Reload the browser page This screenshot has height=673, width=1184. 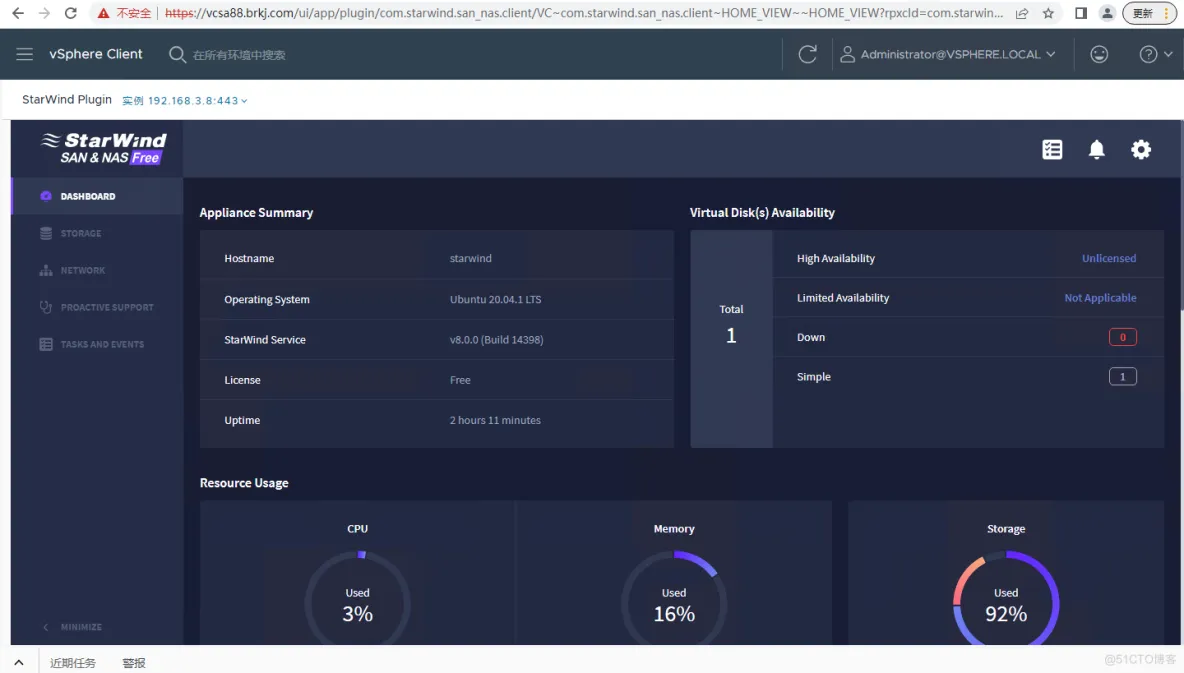coord(70,13)
